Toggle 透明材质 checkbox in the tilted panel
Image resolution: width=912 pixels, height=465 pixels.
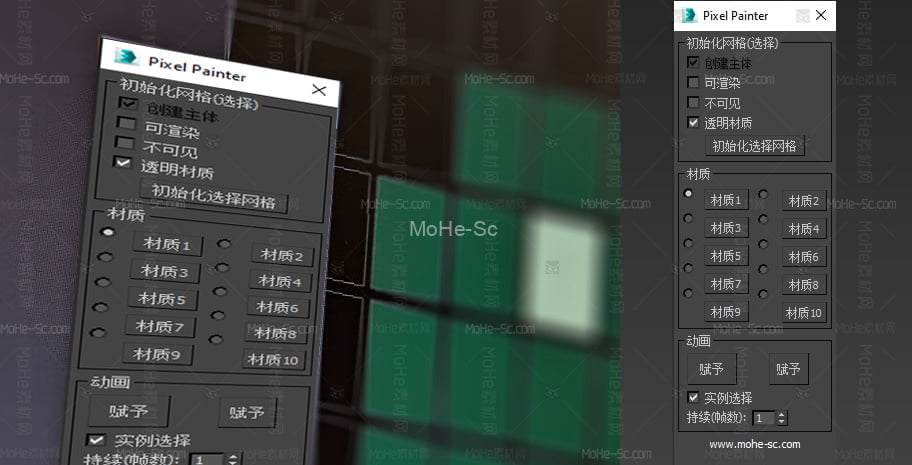(123, 162)
